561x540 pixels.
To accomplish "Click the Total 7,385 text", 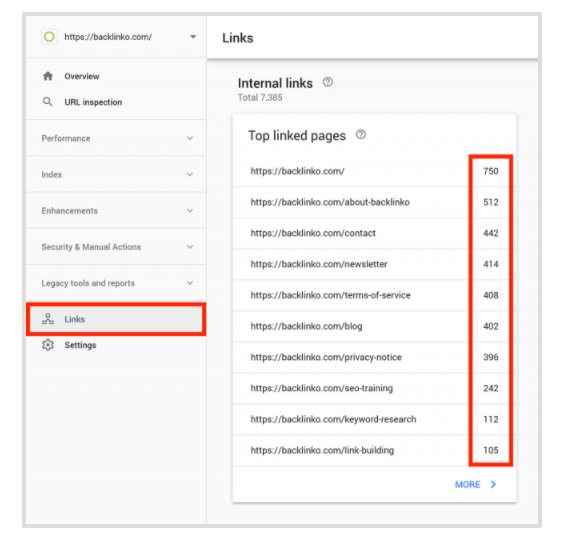I will 260,97.
